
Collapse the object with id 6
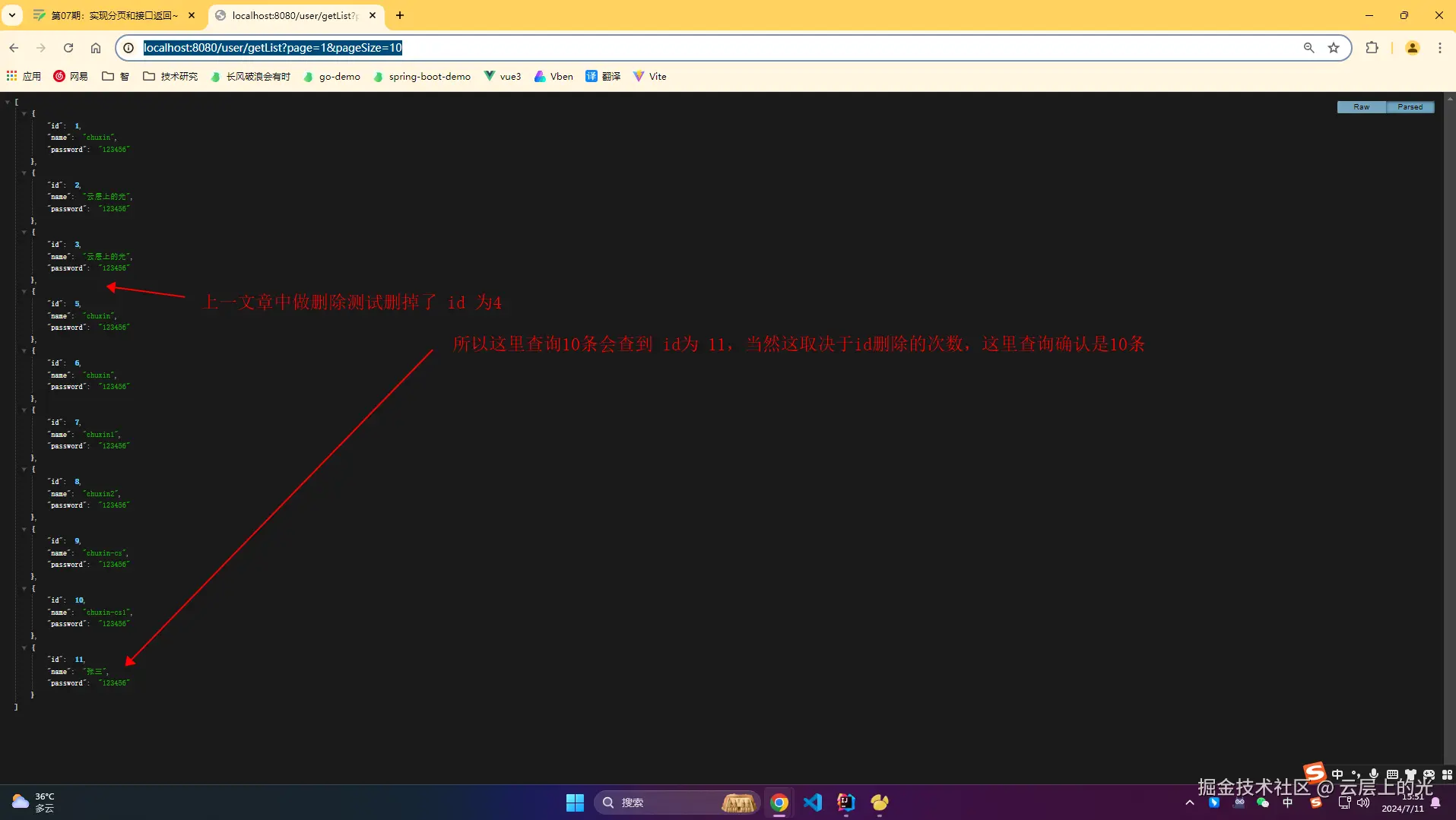point(24,350)
